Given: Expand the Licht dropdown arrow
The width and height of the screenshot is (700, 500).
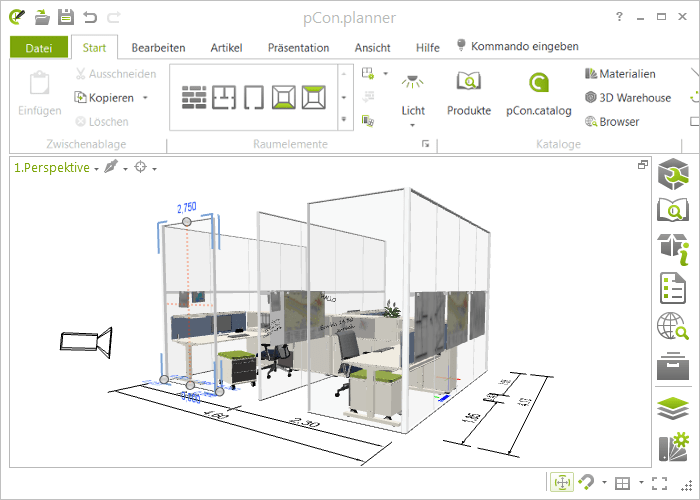Looking at the screenshot, I should point(412,125).
